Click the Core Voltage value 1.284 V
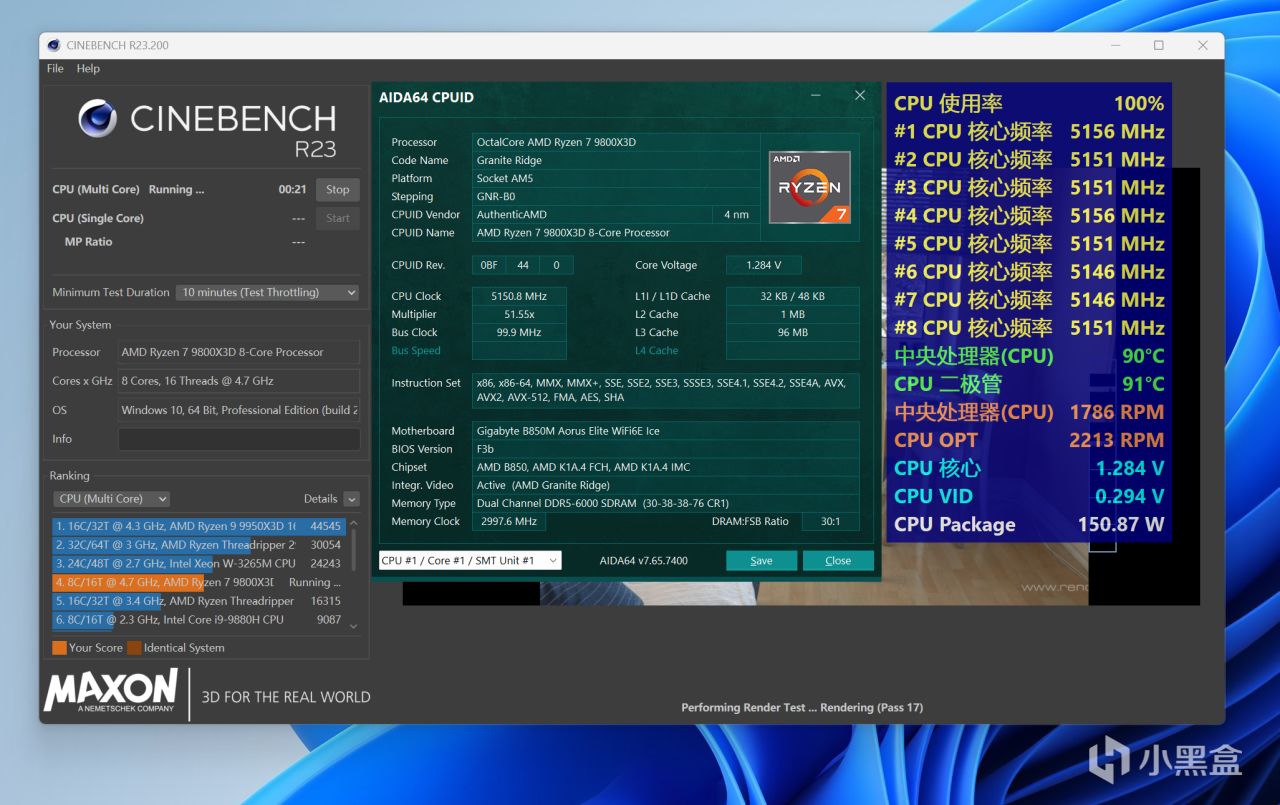Viewport: 1280px width, 805px height. coord(764,266)
